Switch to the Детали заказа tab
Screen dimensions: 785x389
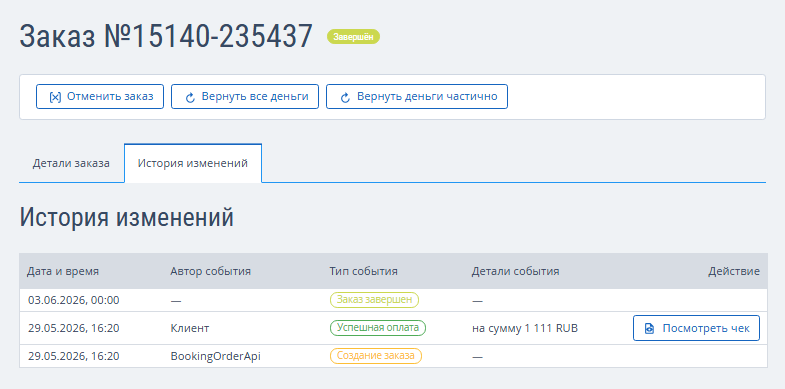click(x=71, y=163)
